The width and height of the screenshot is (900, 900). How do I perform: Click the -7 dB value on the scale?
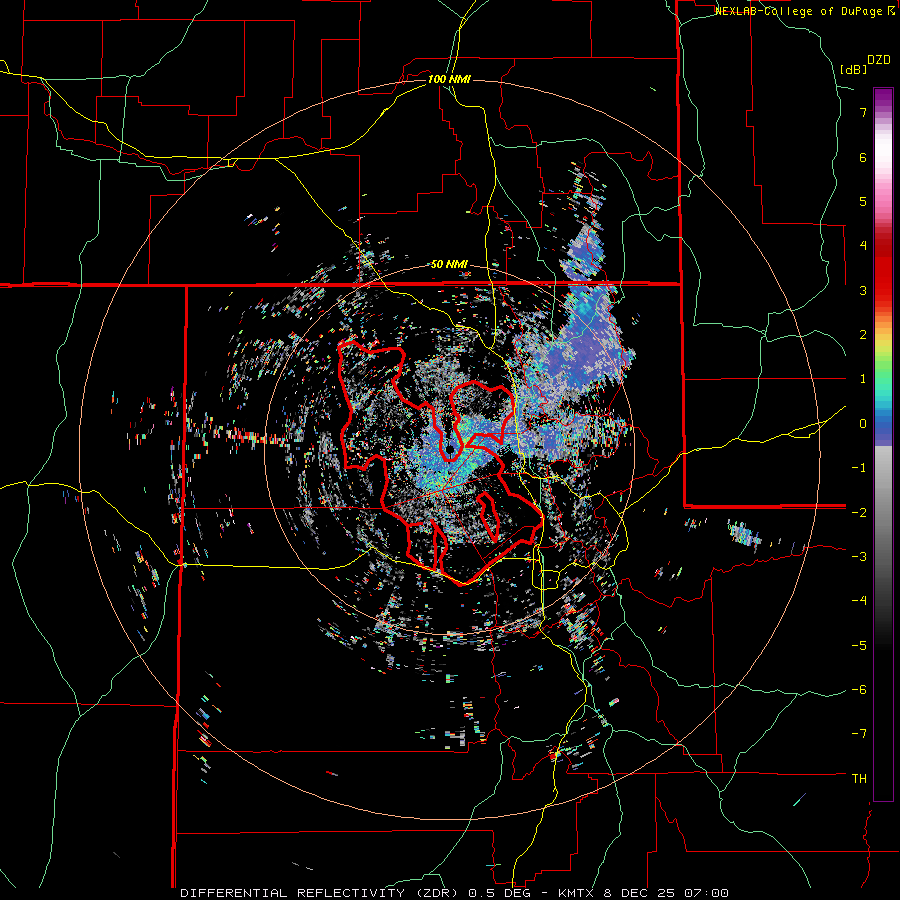pyautogui.click(x=859, y=734)
